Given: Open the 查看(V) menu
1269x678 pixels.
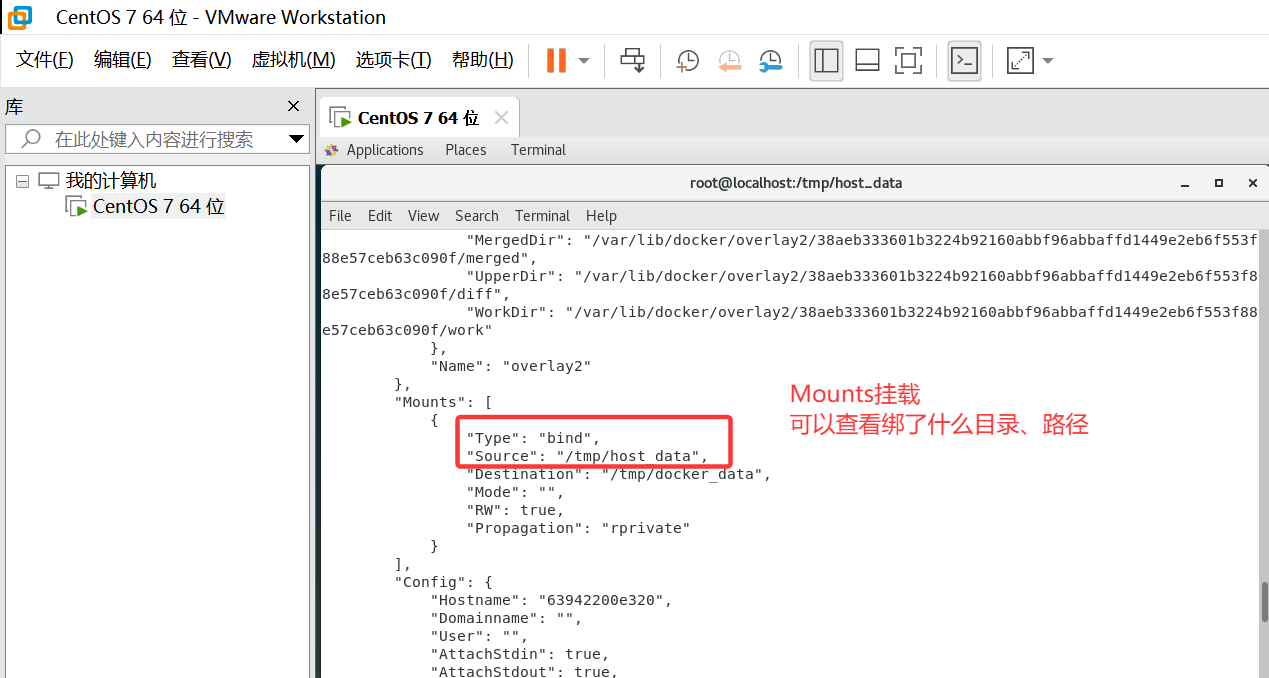Looking at the screenshot, I should coord(201,60).
